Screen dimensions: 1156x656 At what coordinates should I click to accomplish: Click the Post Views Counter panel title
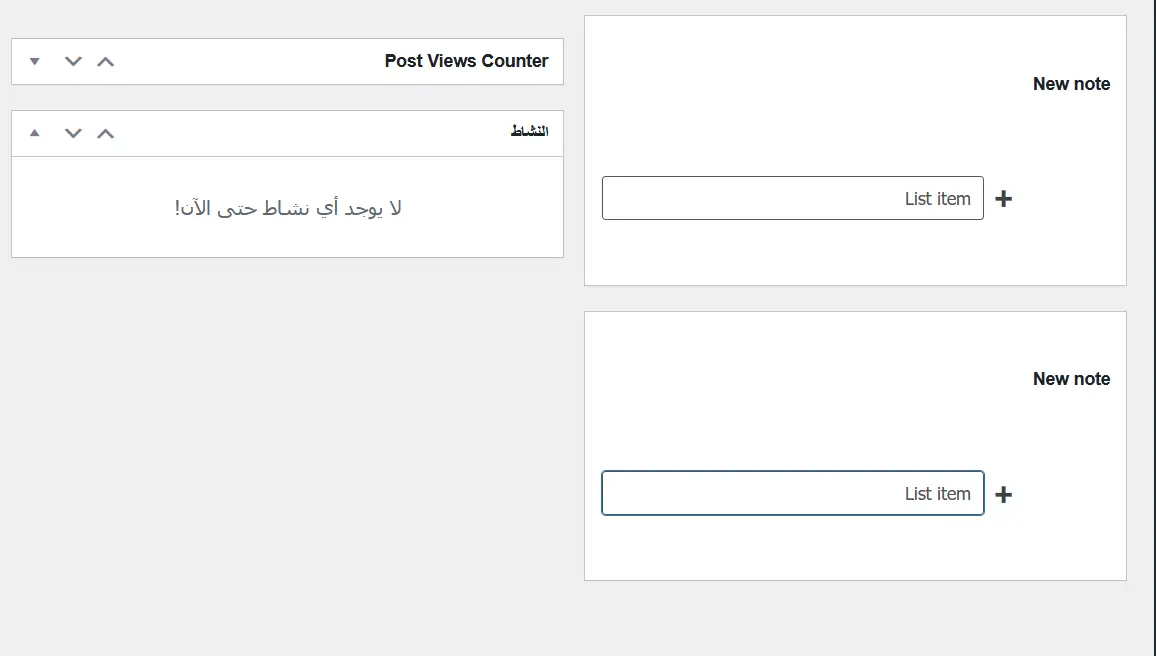[x=466, y=61]
